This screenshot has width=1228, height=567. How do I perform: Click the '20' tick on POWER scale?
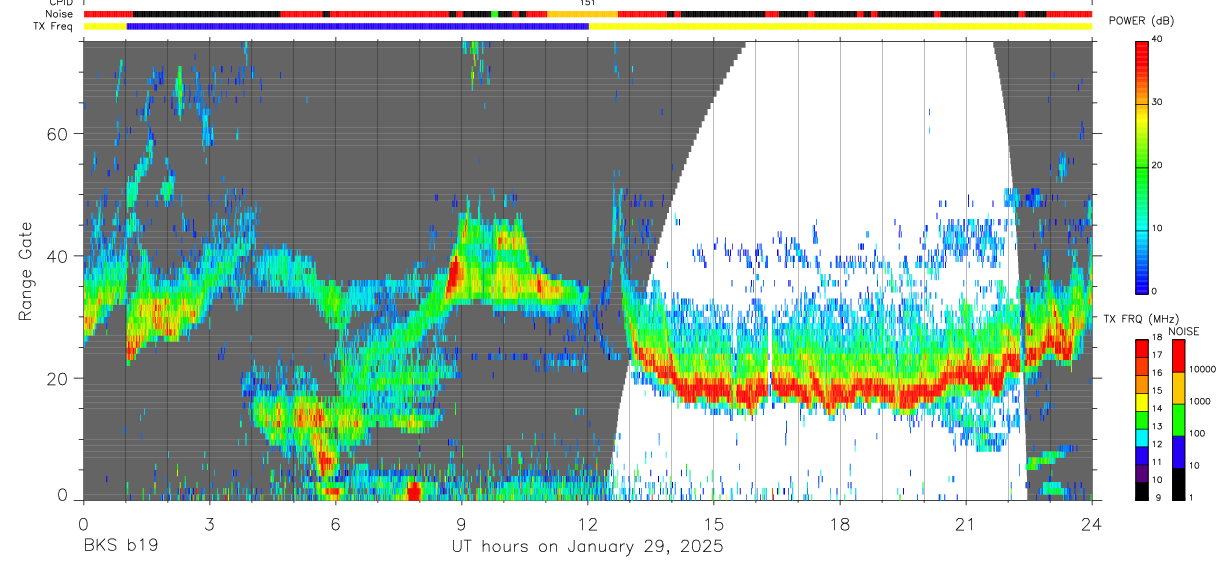tap(1157, 165)
